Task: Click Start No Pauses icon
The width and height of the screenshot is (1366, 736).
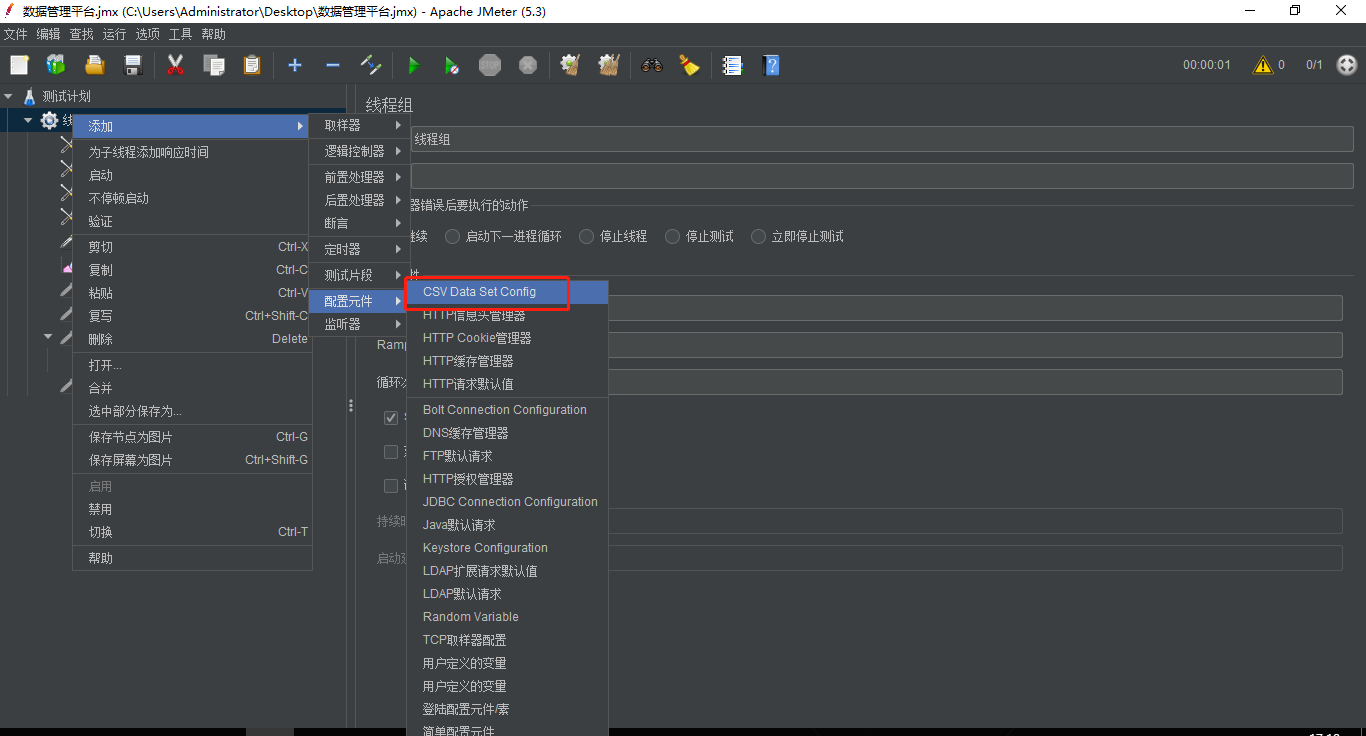Action: tap(452, 65)
